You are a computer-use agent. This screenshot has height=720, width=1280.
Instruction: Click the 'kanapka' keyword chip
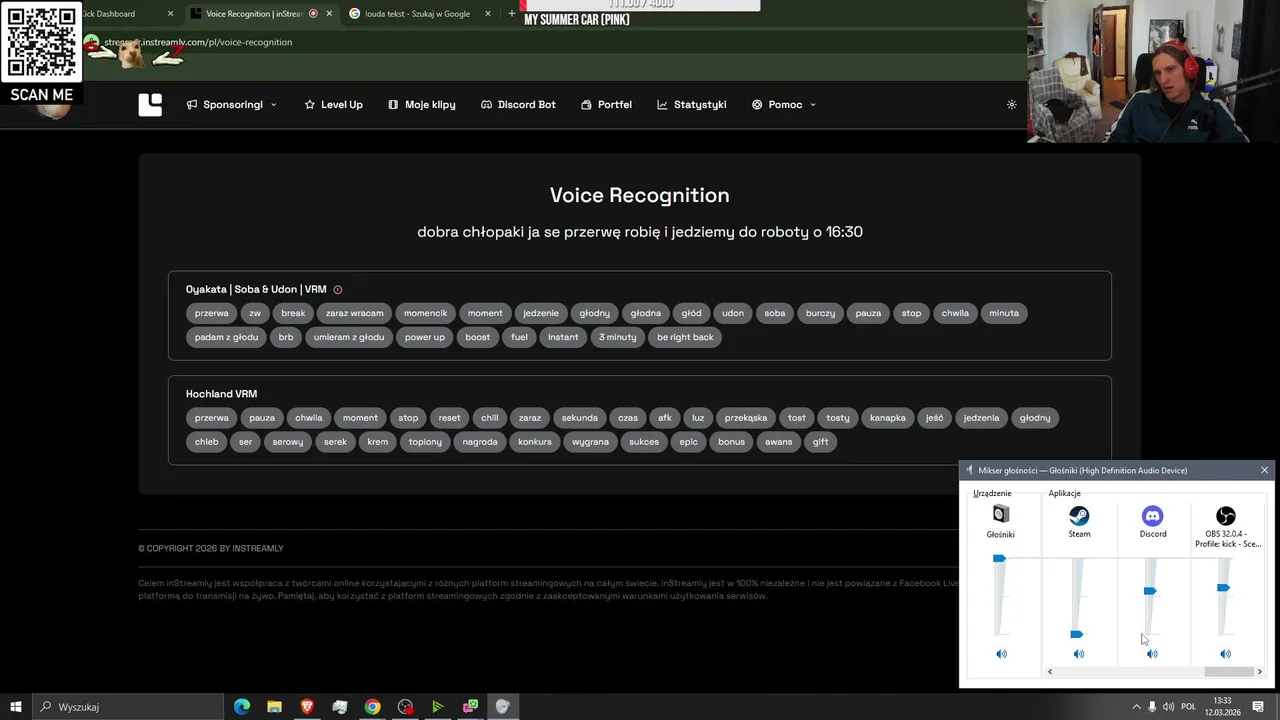pos(888,418)
